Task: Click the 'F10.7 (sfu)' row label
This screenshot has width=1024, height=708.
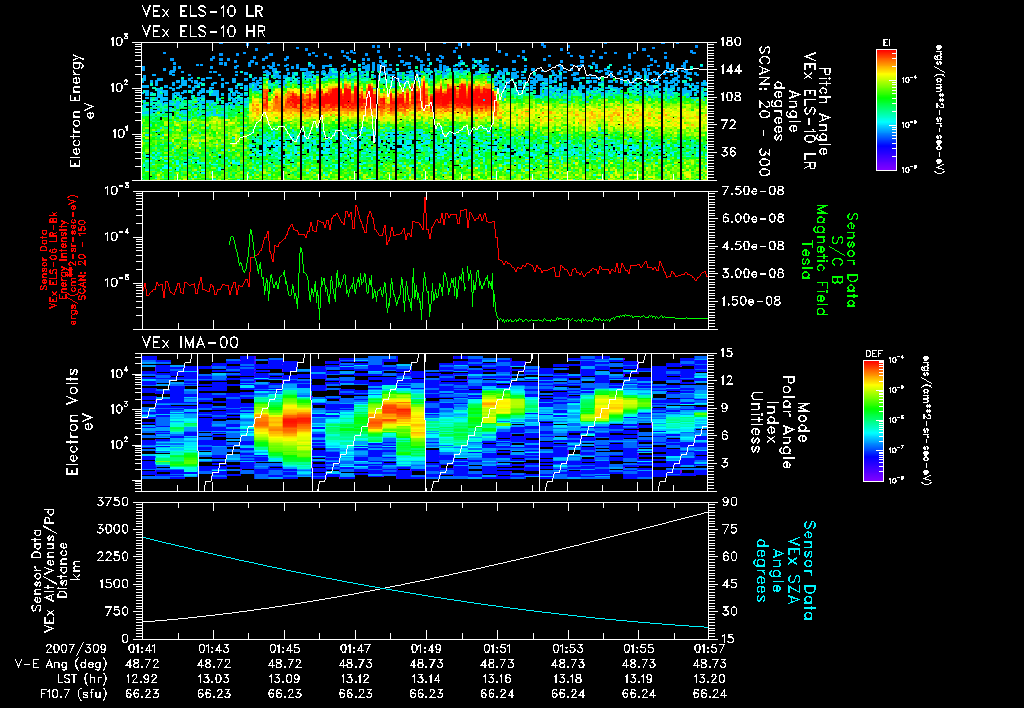Action: click(72, 694)
